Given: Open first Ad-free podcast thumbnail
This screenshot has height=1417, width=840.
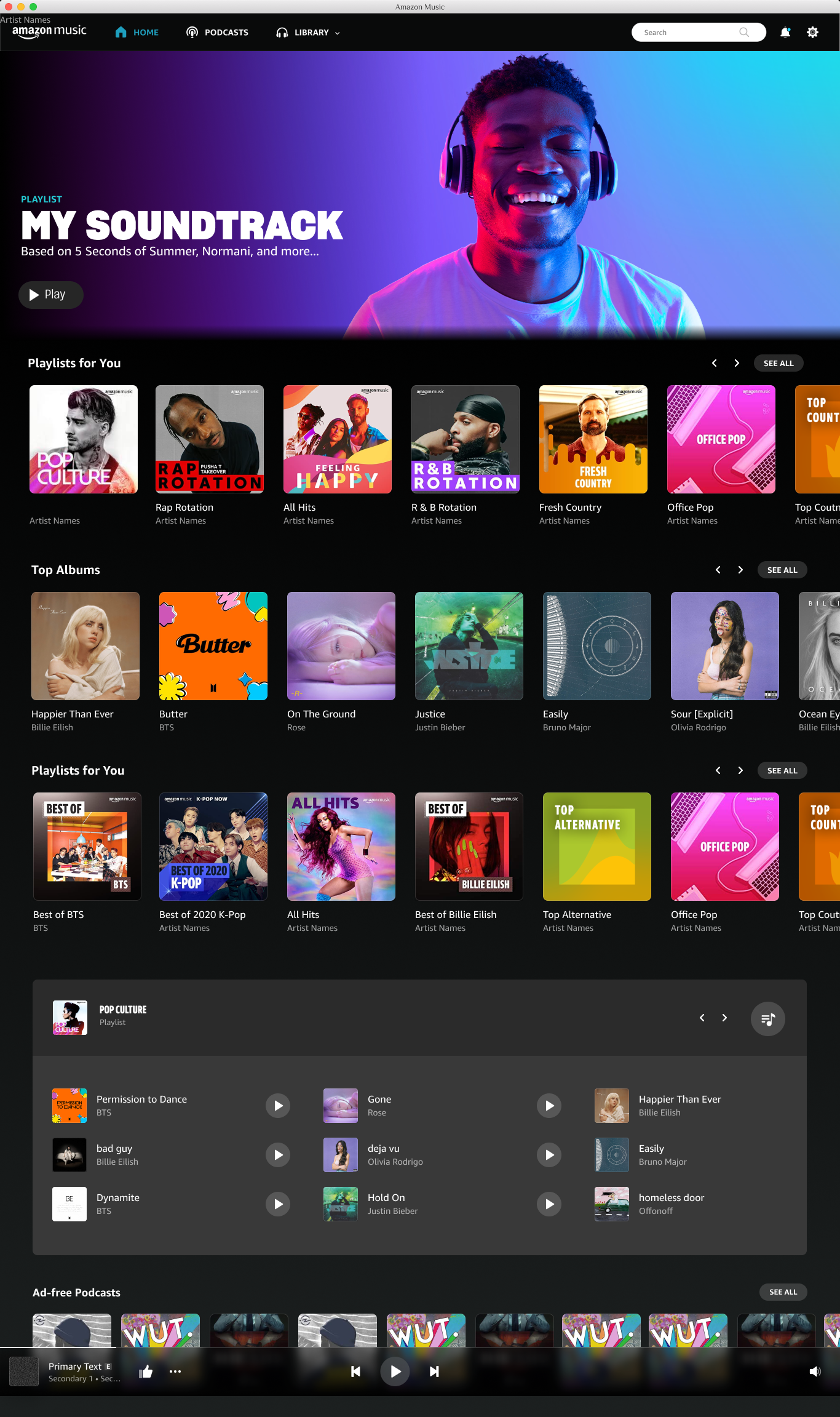Looking at the screenshot, I should pos(72,1330).
